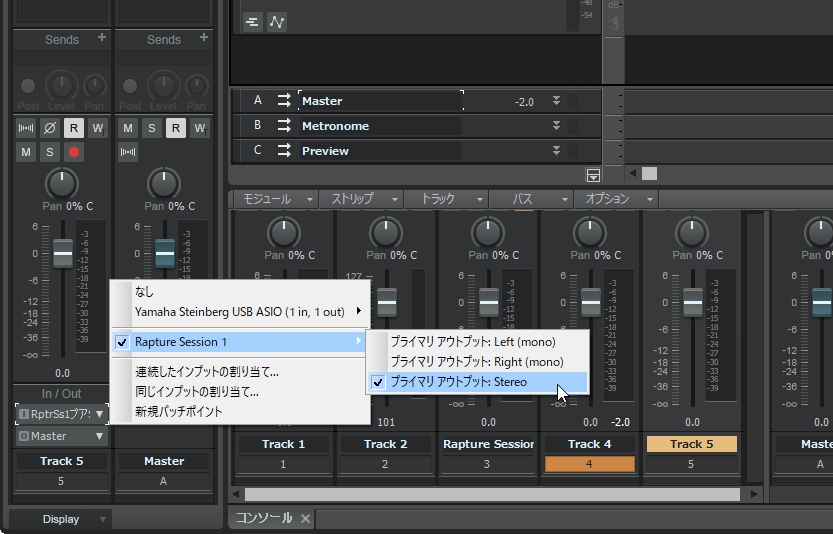Click the console horizontal scrollbar
This screenshot has height=534, width=833.
pos(492,495)
